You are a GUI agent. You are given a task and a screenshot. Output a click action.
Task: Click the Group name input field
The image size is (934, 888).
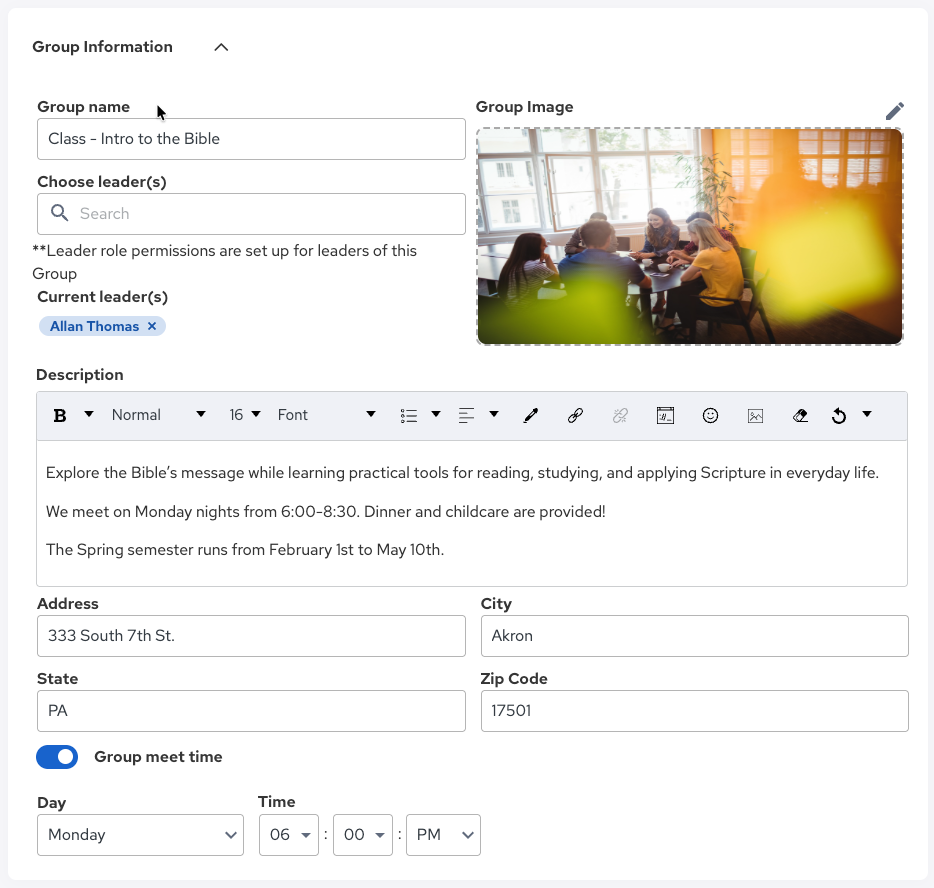251,139
